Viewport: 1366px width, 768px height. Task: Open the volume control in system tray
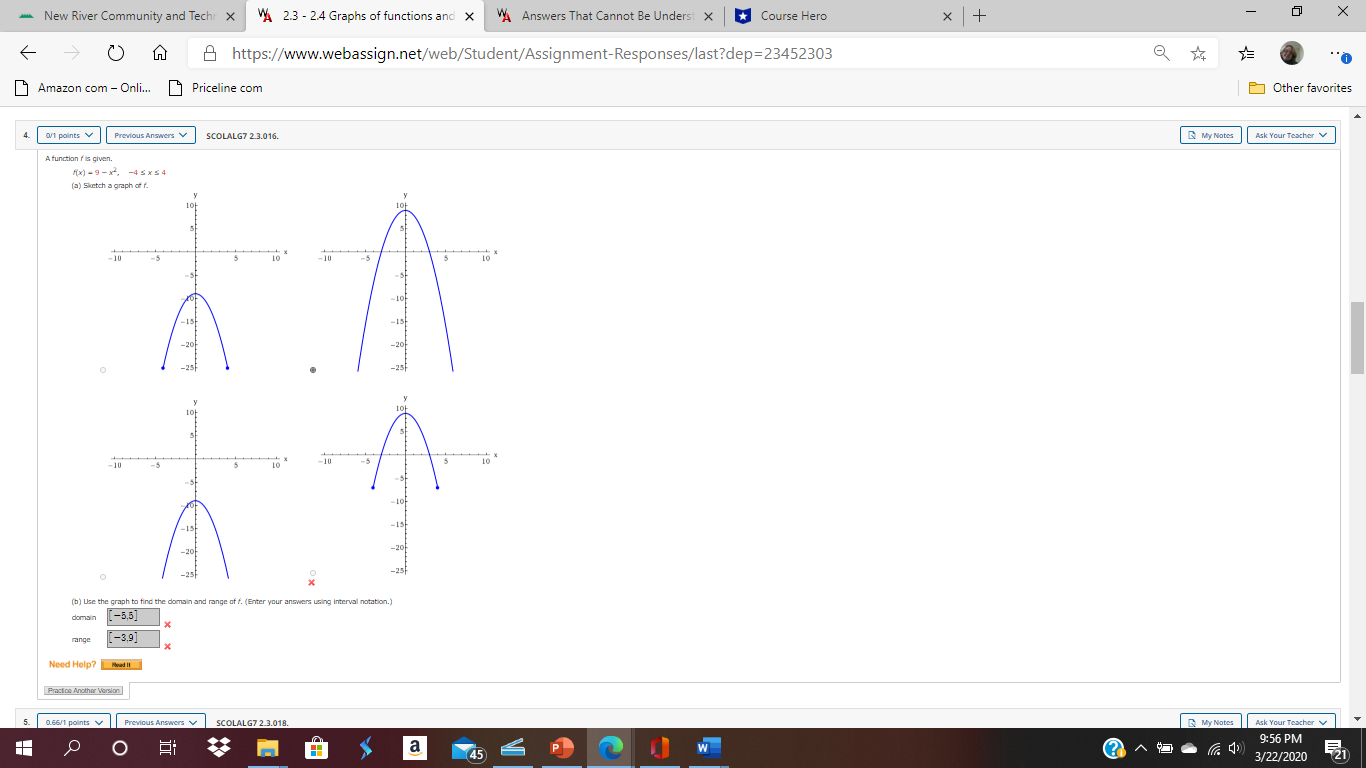(x=1238, y=748)
